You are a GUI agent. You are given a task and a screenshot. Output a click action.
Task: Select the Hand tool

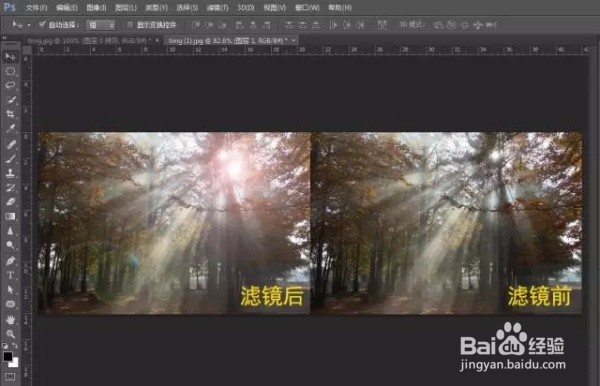pyautogui.click(x=10, y=319)
